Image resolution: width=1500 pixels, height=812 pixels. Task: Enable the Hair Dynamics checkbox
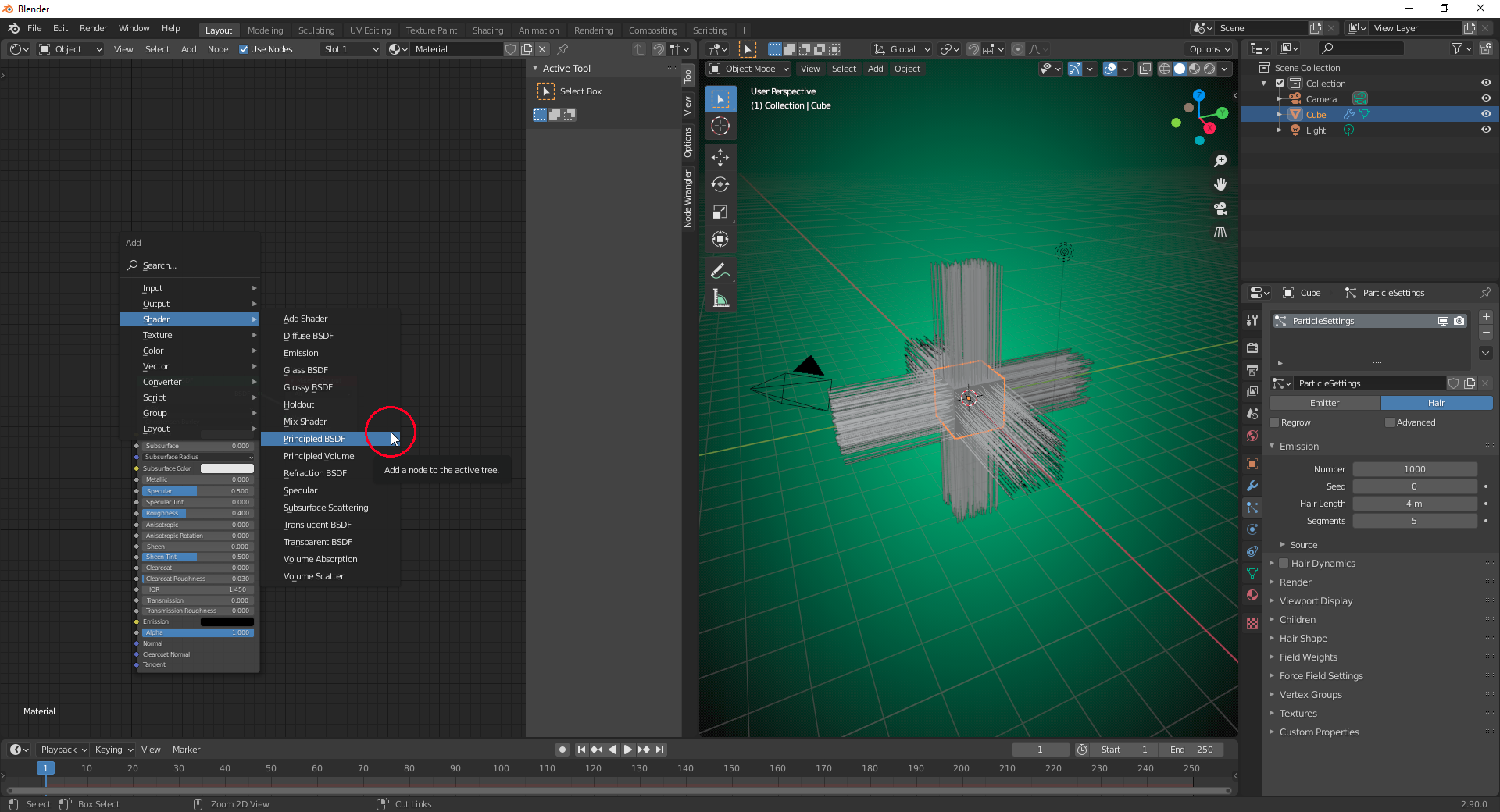pos(1284,563)
